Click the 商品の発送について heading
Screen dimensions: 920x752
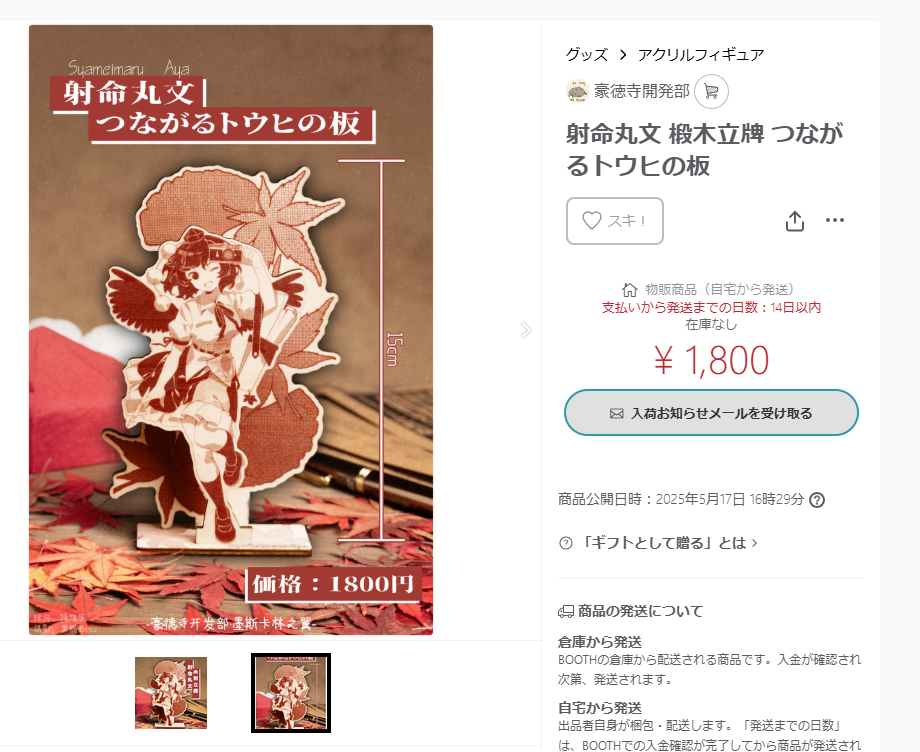pyautogui.click(x=640, y=611)
